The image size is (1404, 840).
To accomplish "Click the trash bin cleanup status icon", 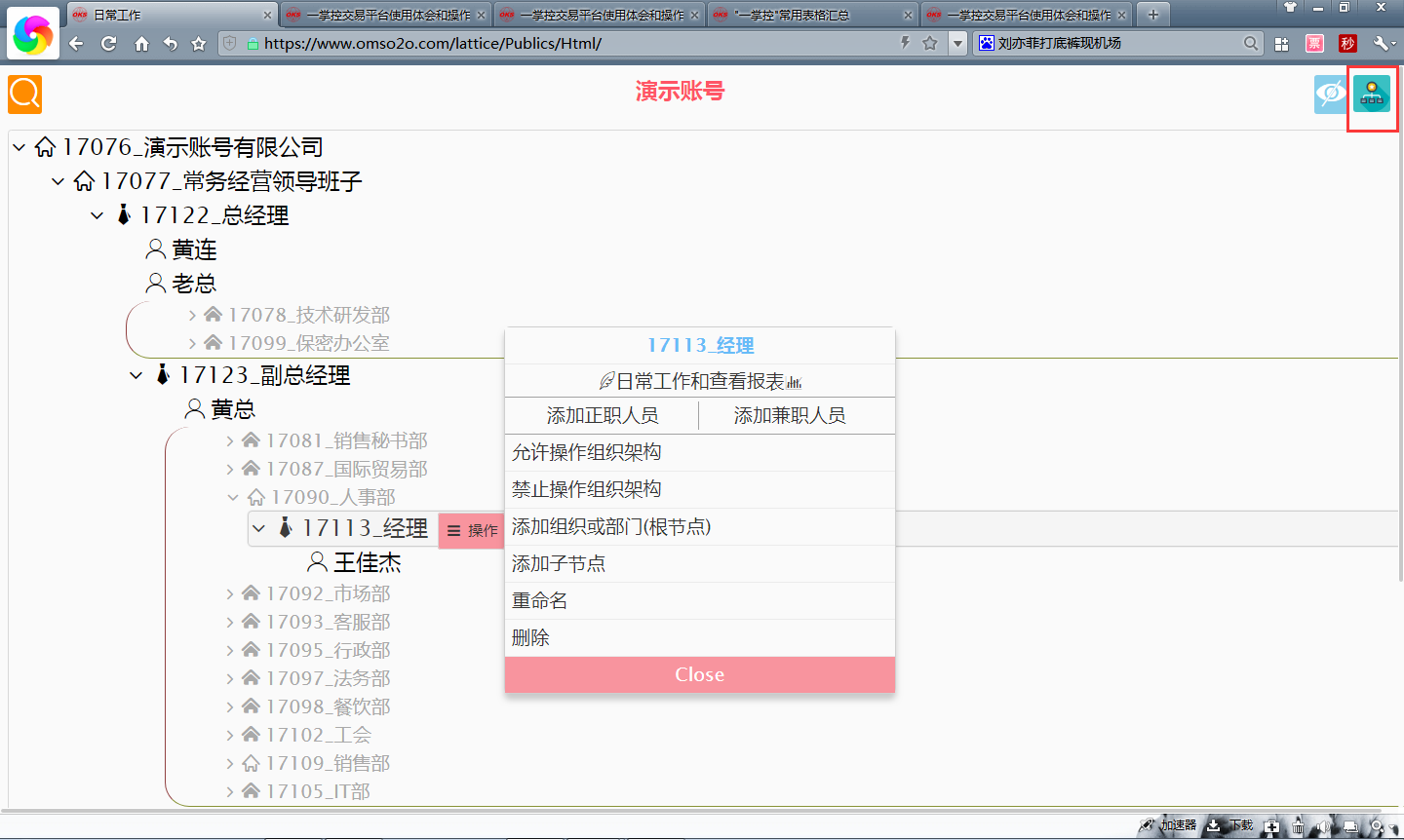I will pyautogui.click(x=1298, y=826).
